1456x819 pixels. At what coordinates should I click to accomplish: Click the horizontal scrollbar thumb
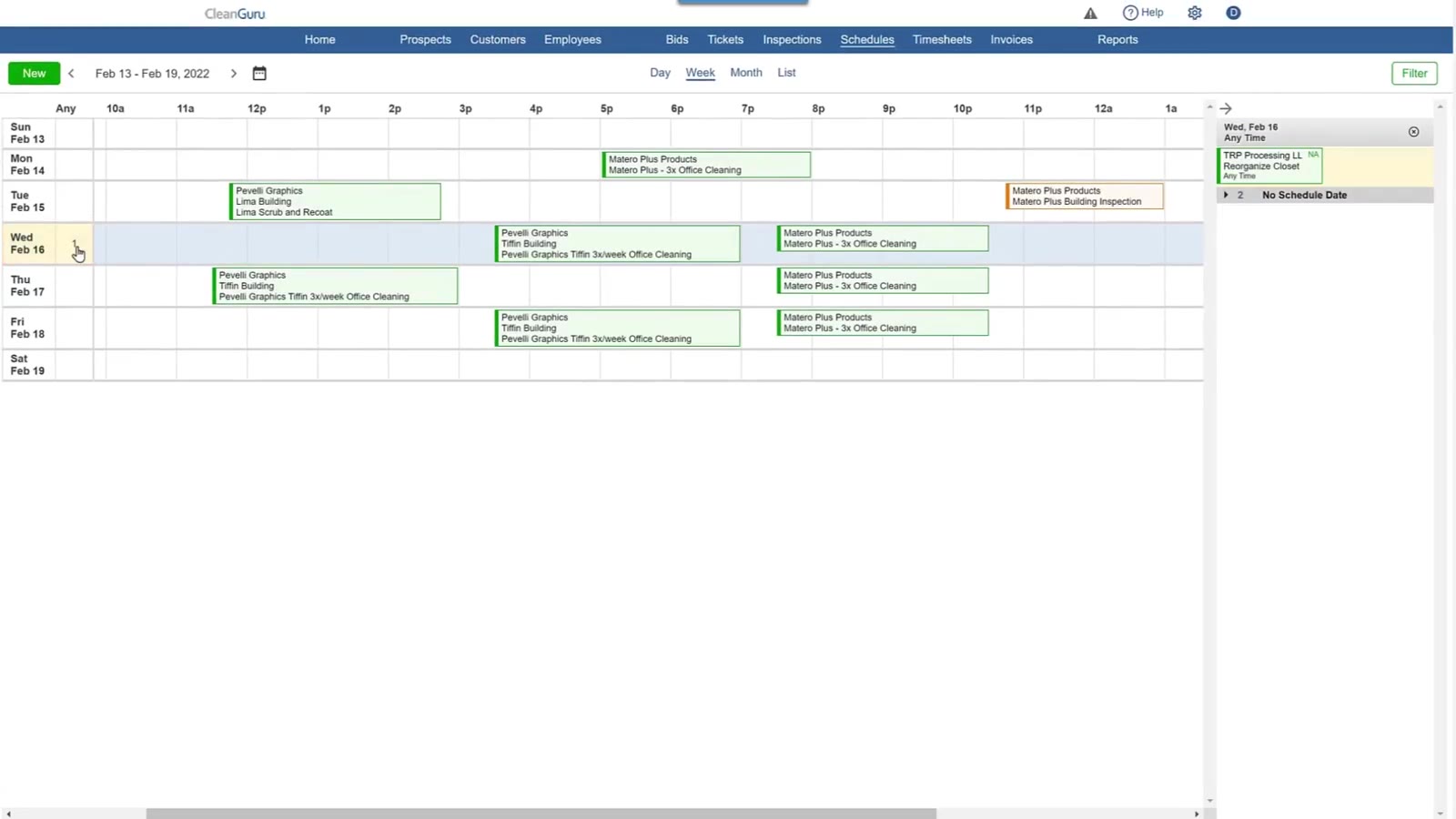click(541, 814)
